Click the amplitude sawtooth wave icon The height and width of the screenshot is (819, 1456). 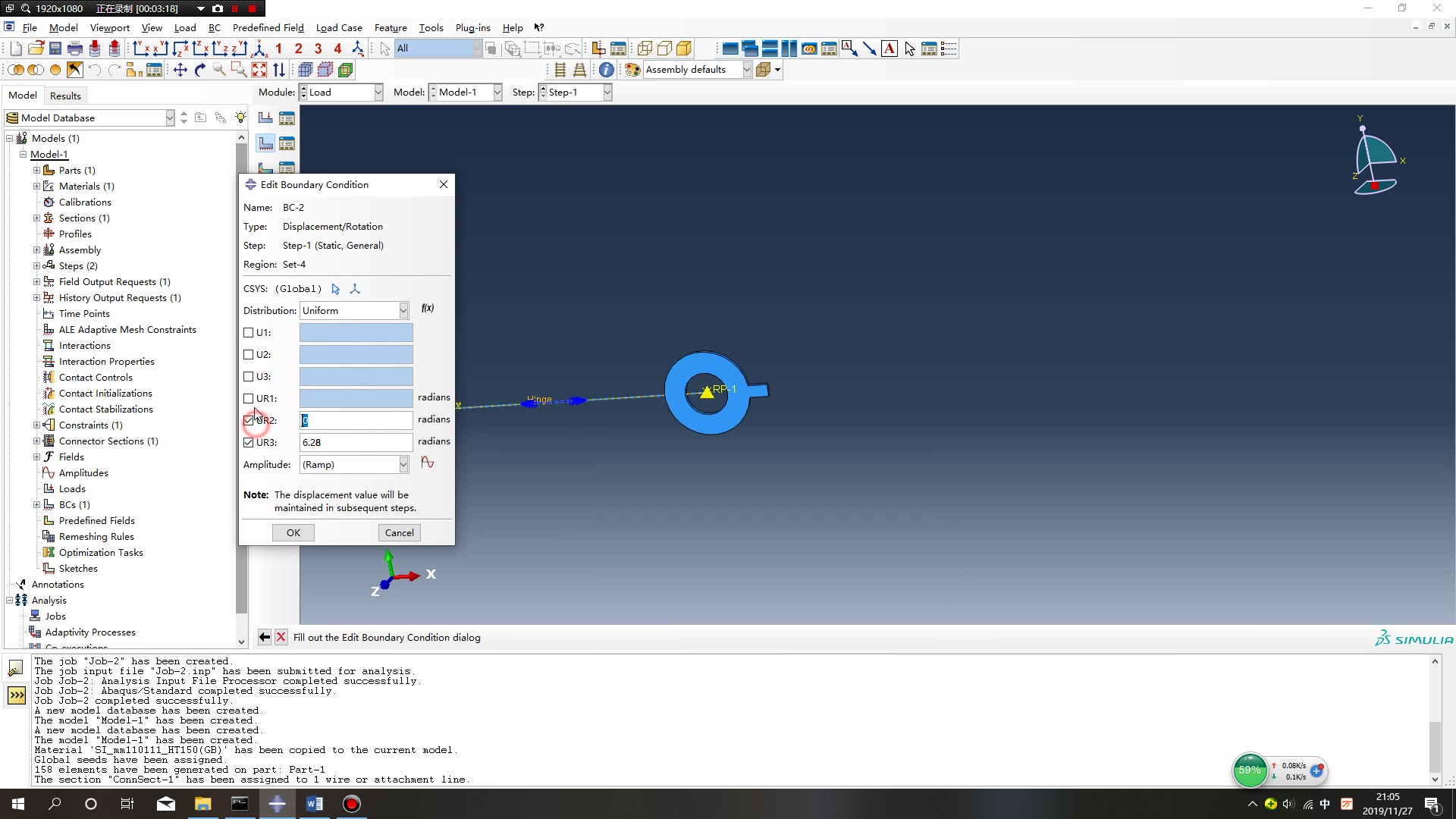pos(427,463)
